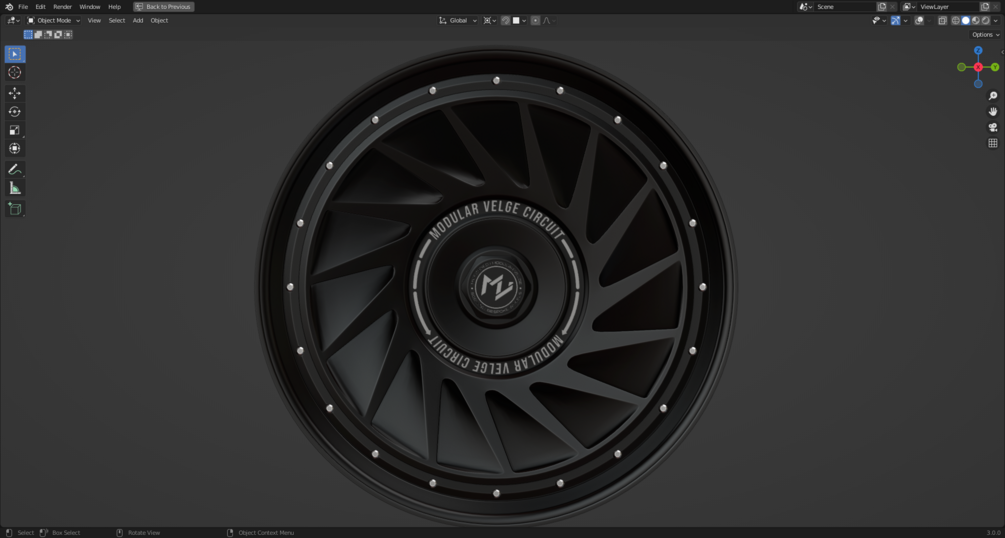Choose the Move tool
This screenshot has width=1005, height=538.
(x=15, y=93)
